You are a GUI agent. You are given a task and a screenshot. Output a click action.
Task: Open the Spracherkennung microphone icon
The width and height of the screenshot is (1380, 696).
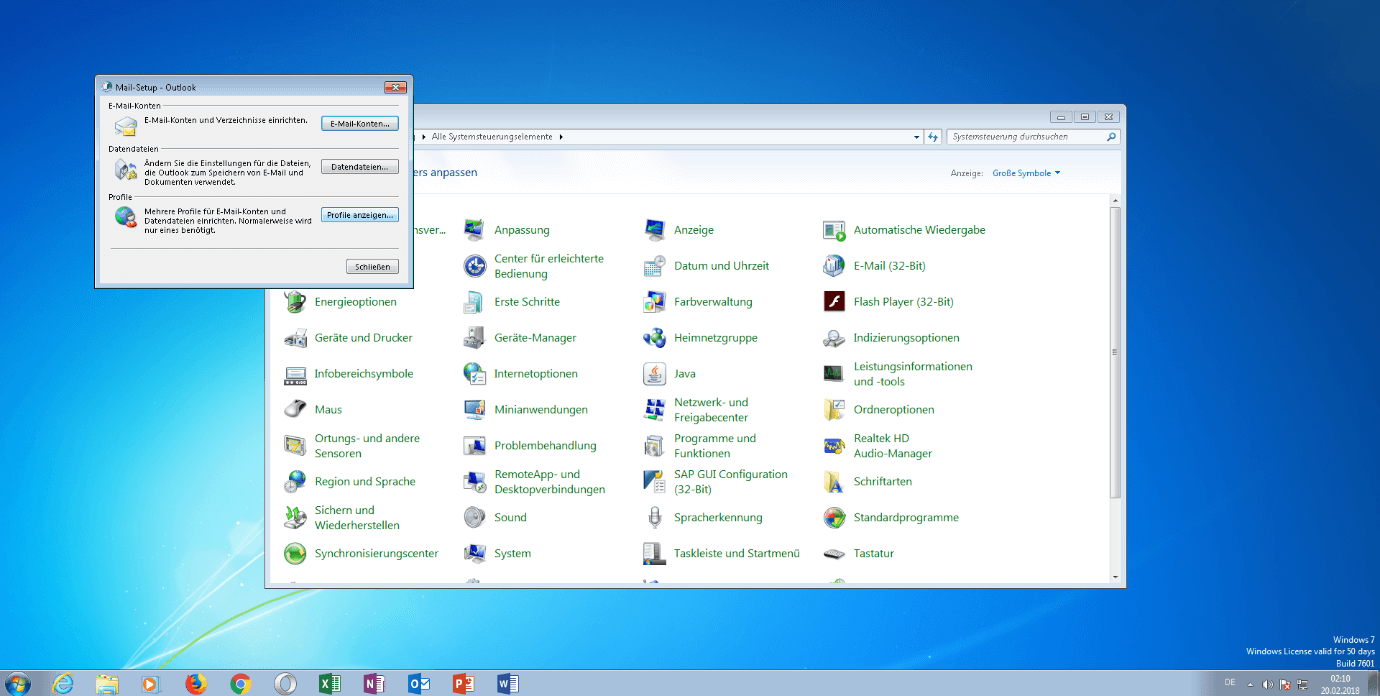(x=655, y=518)
